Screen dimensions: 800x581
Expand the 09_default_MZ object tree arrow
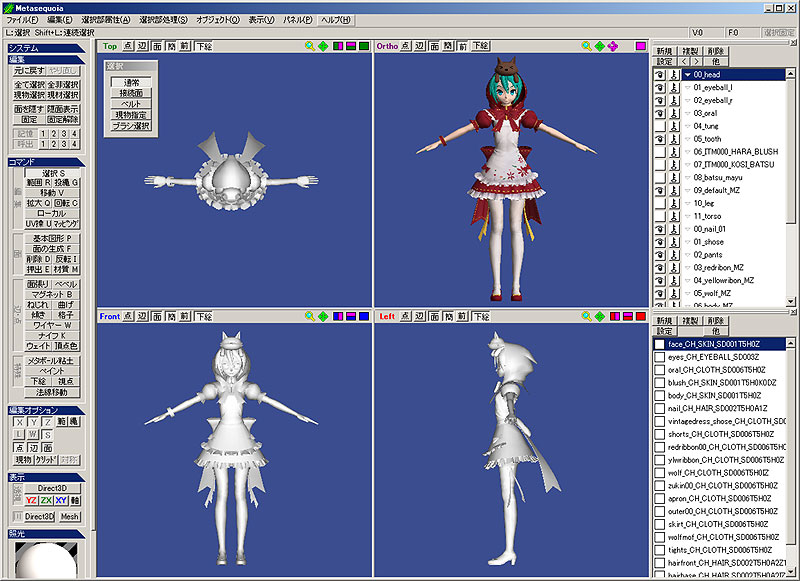click(687, 190)
